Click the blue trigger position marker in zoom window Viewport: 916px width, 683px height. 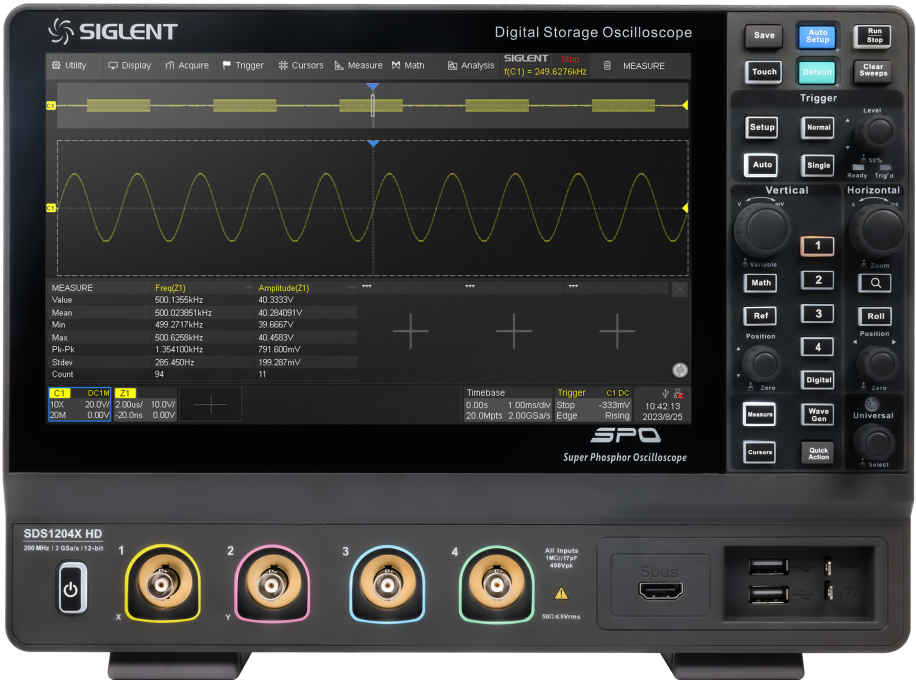click(373, 143)
